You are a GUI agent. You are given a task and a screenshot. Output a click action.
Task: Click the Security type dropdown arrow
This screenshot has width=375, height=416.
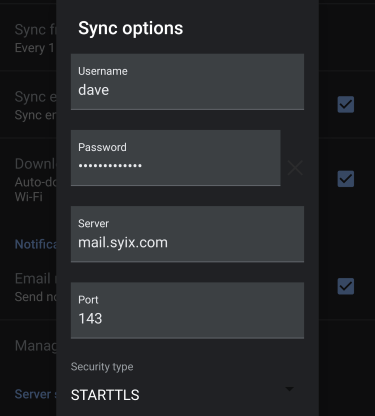point(290,389)
